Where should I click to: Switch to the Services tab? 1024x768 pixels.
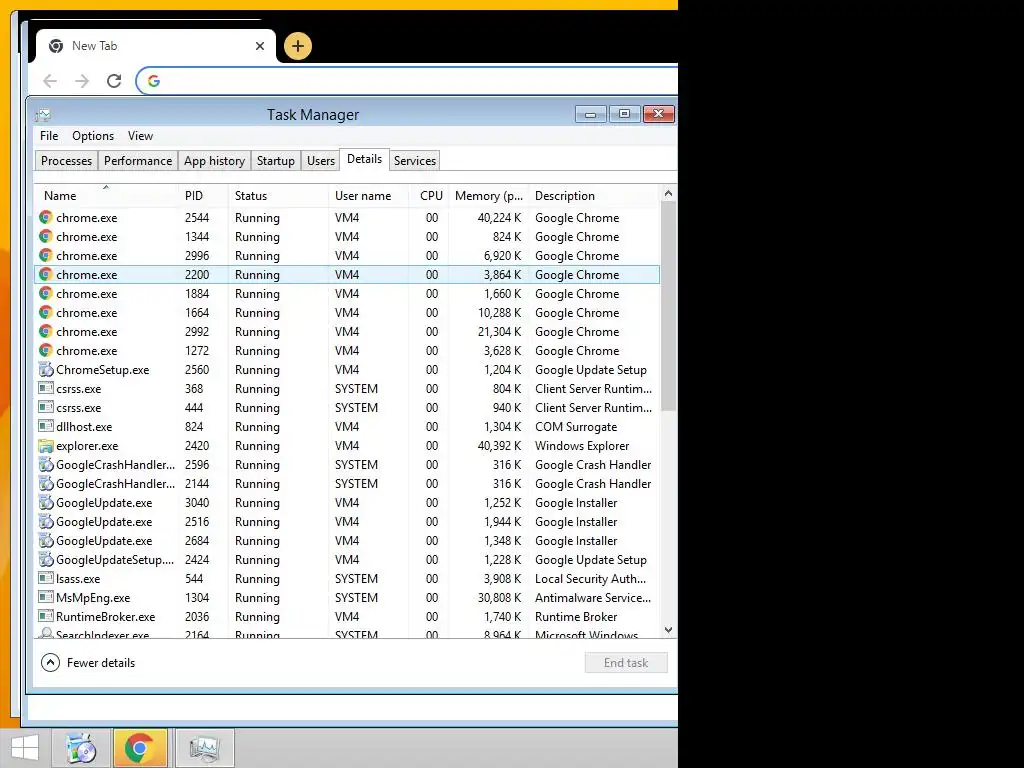[x=415, y=161]
